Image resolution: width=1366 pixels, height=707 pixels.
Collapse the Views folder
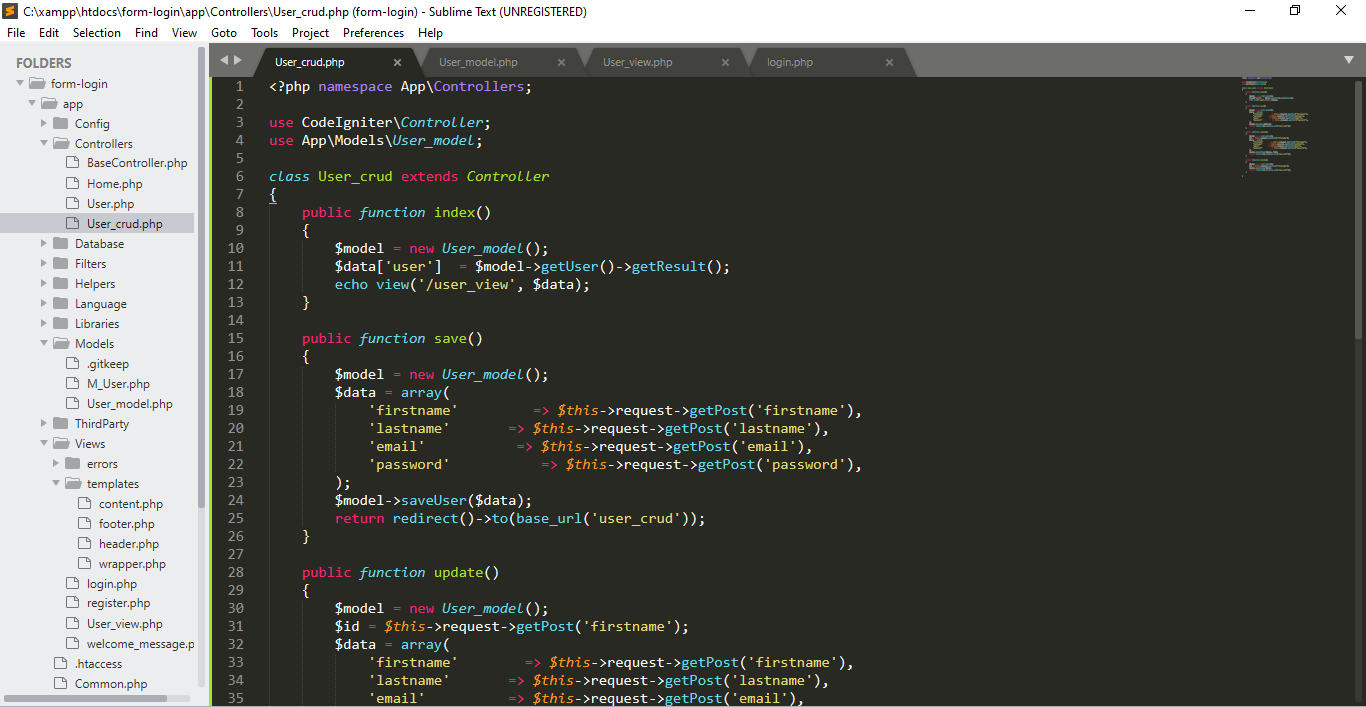pyautogui.click(x=44, y=444)
